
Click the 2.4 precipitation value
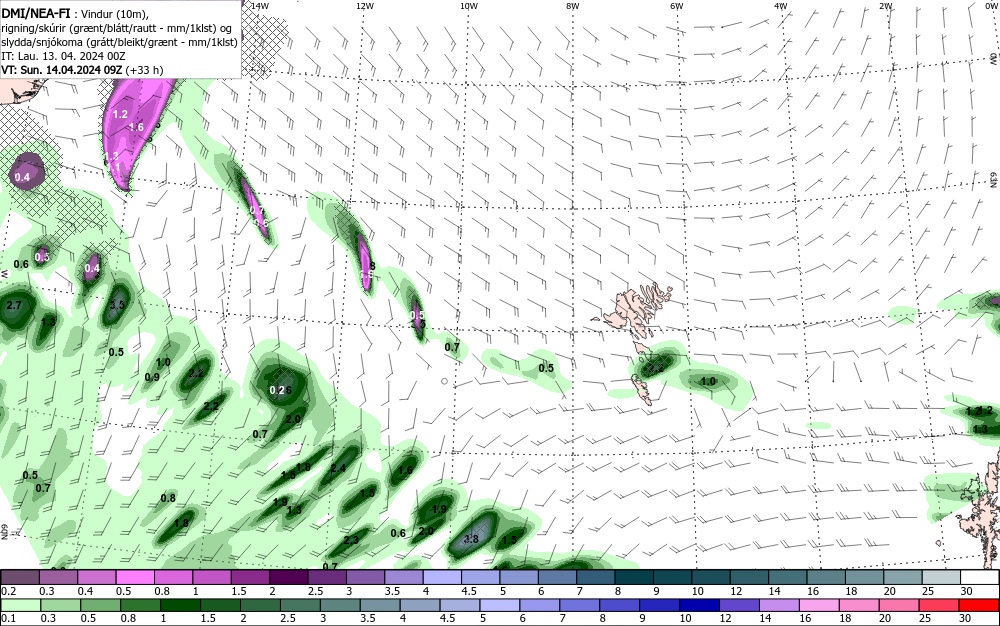tap(338, 468)
